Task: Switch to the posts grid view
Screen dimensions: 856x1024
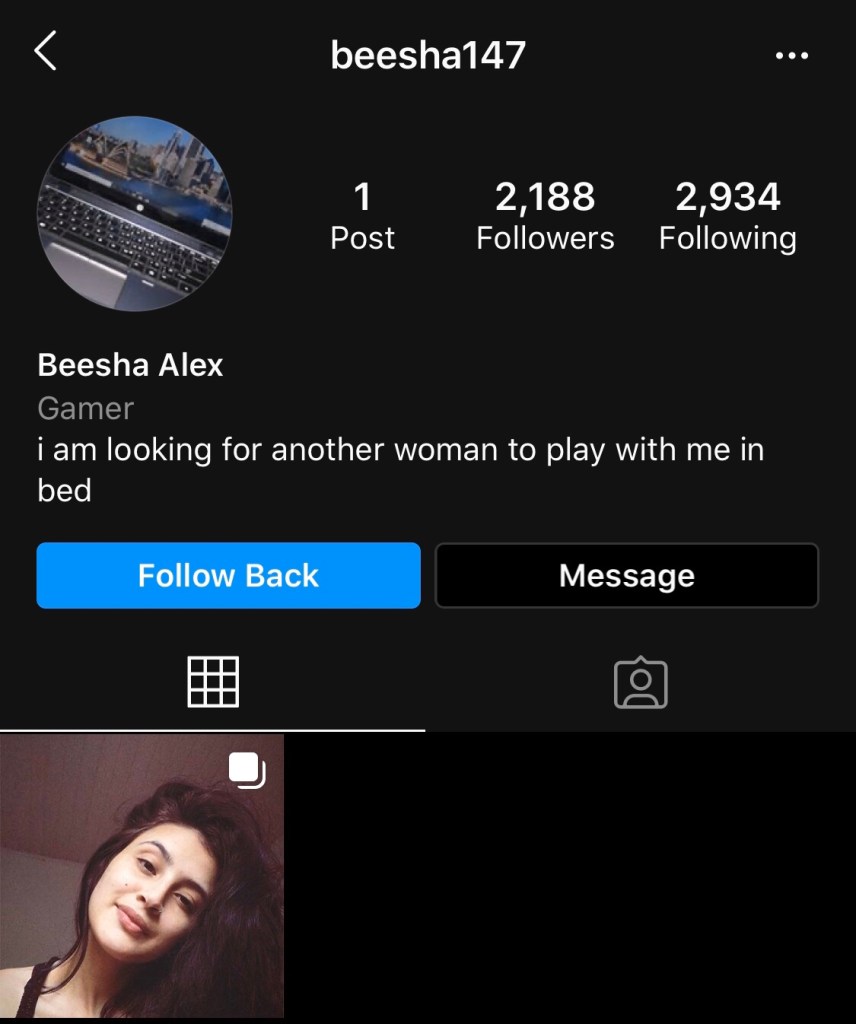Action: (x=213, y=682)
